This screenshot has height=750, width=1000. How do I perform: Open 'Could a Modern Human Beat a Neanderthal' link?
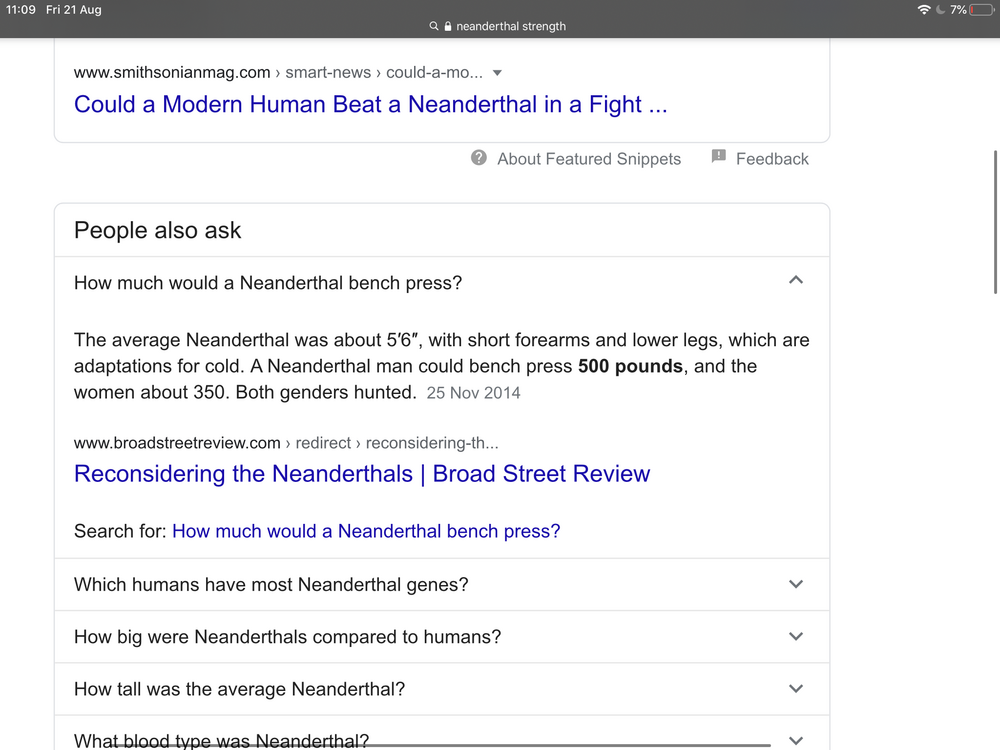[370, 104]
